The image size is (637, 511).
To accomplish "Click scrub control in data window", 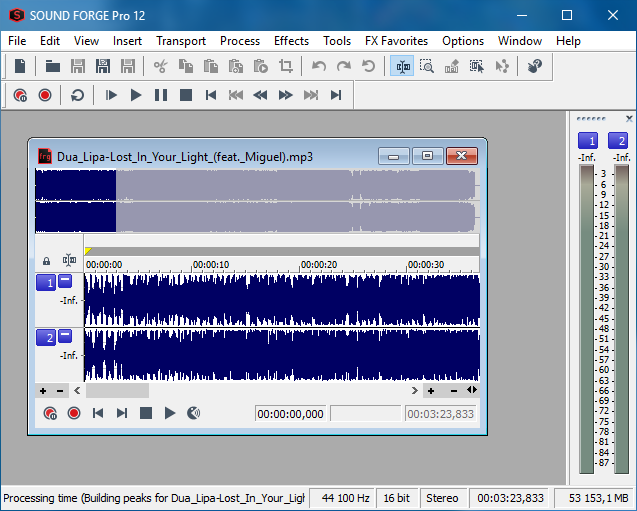I will click(193, 414).
